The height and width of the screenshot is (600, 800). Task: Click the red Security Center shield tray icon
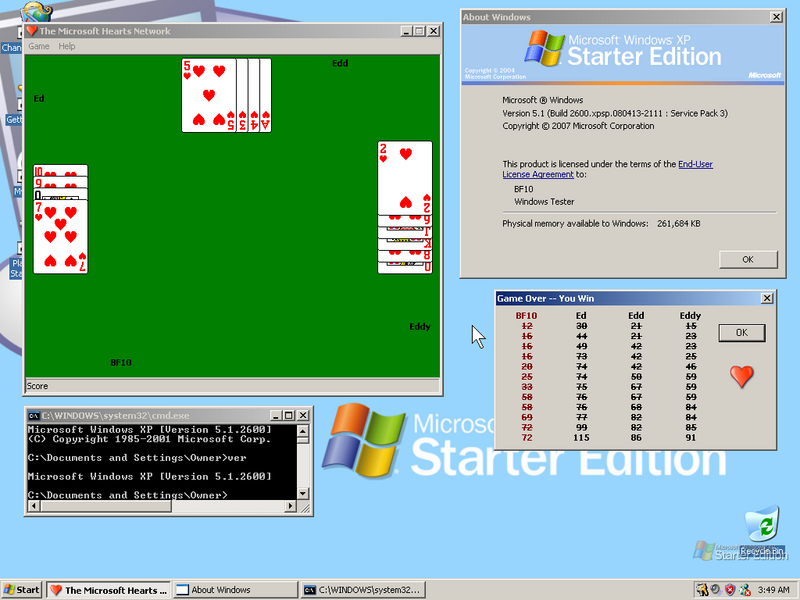pyautogui.click(x=730, y=590)
